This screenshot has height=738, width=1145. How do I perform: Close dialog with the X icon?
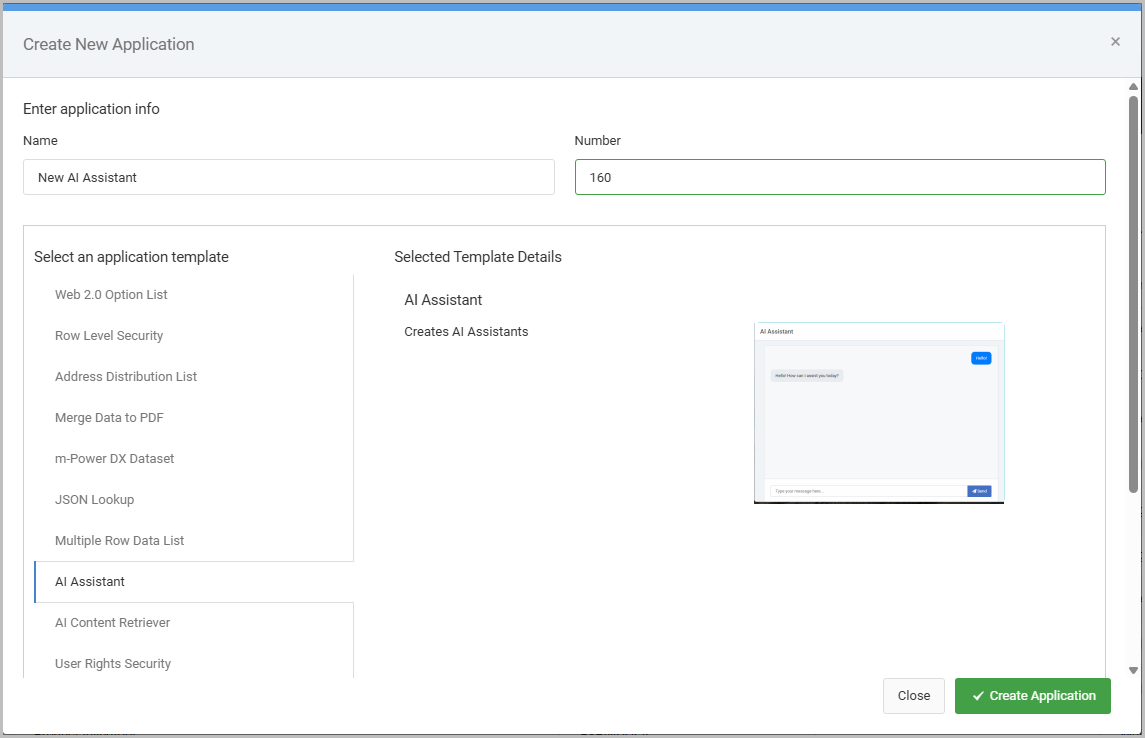pyautogui.click(x=1115, y=42)
